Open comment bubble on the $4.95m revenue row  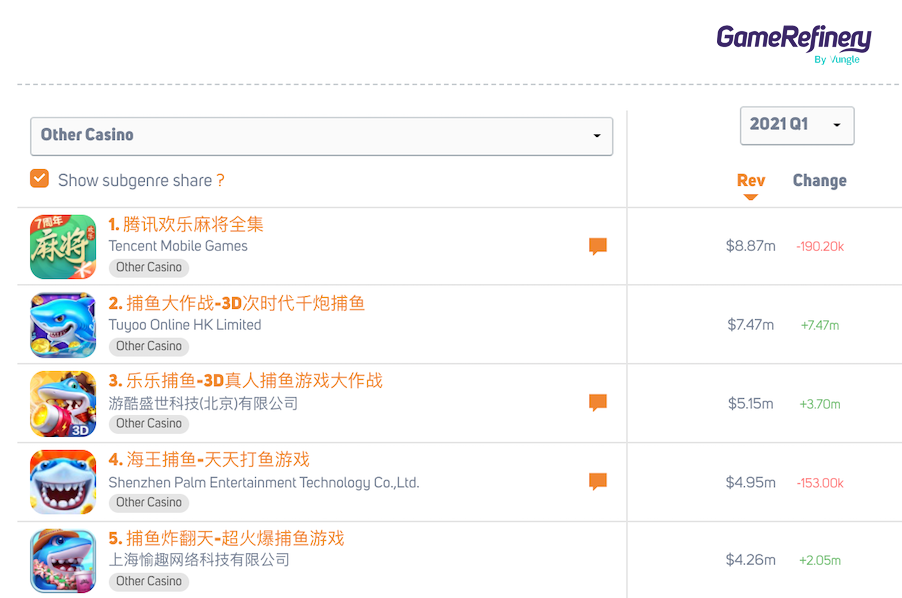[x=598, y=482]
